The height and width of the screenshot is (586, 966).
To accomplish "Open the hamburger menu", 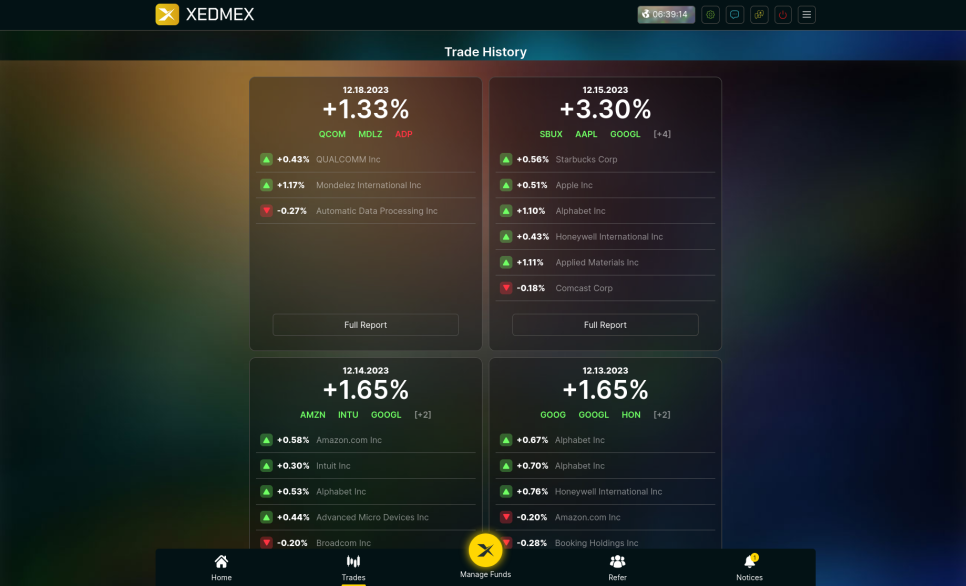I will click(x=806, y=15).
